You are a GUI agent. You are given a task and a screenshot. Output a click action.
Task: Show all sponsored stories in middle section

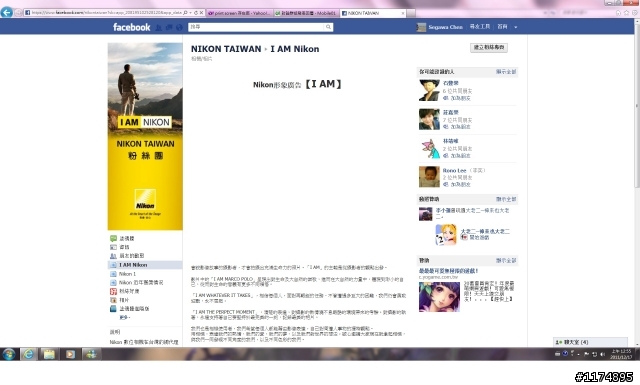pos(506,199)
